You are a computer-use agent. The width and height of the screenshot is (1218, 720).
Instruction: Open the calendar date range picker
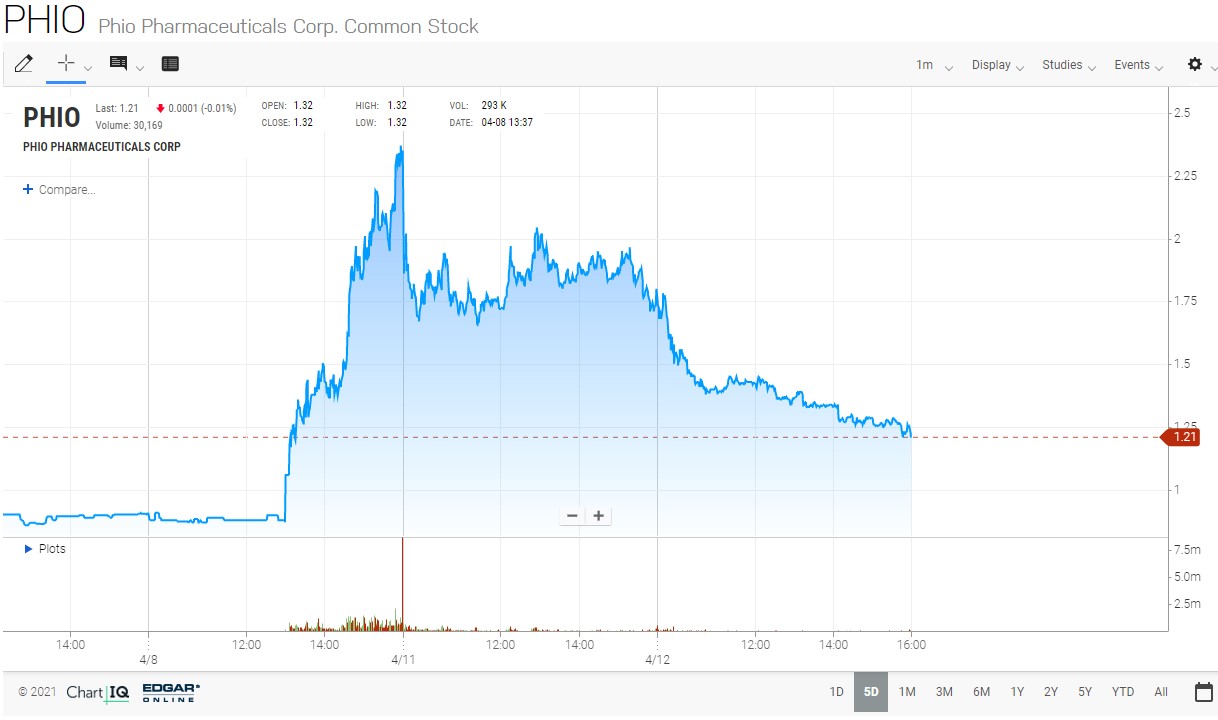point(1203,692)
